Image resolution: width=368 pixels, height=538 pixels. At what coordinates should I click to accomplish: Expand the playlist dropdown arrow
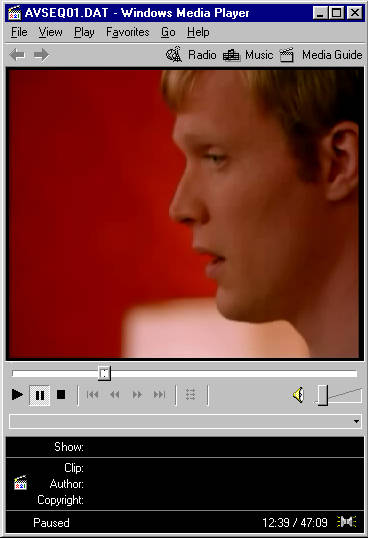click(356, 421)
